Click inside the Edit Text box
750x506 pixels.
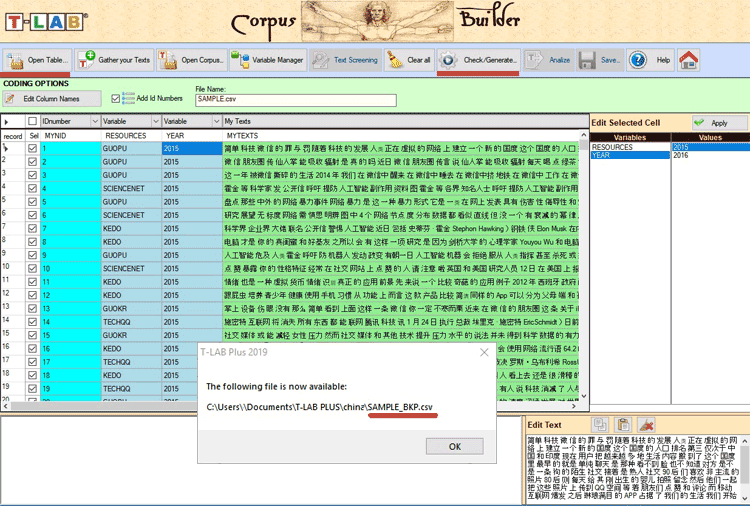point(633,469)
